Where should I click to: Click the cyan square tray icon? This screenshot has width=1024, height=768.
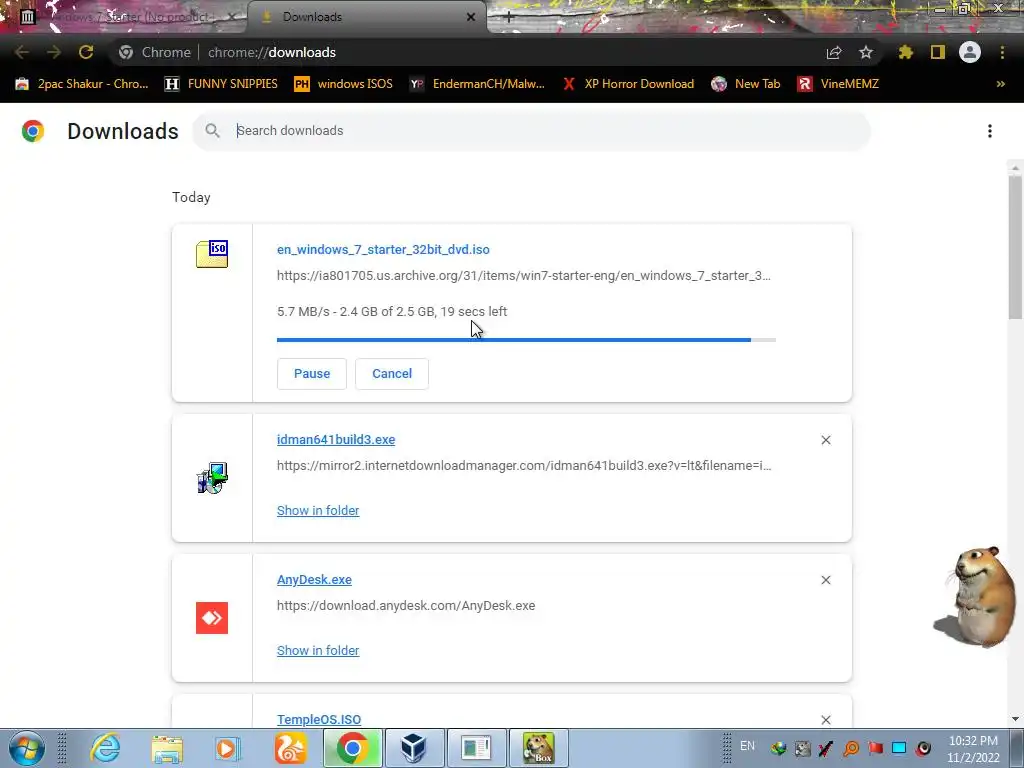(899, 748)
